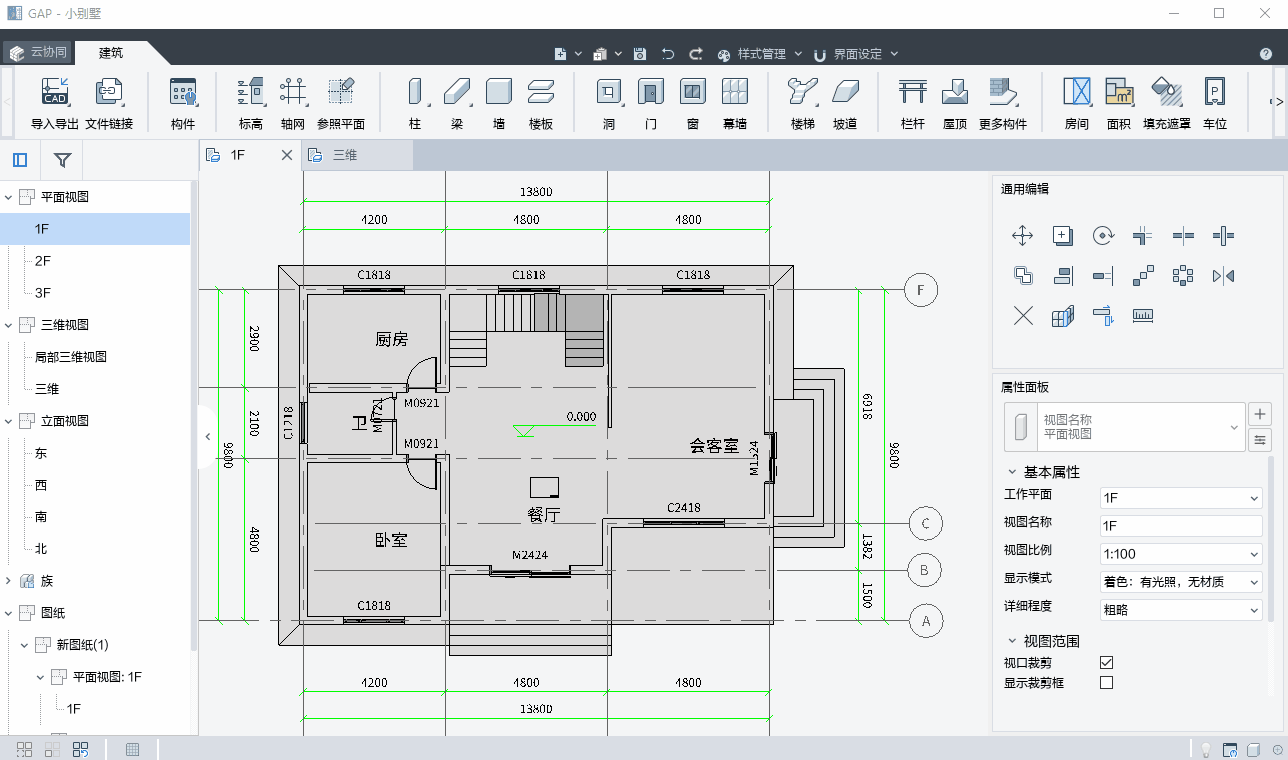Click the 视图名称 input field
This screenshot has height=760, width=1288.
(1180, 526)
